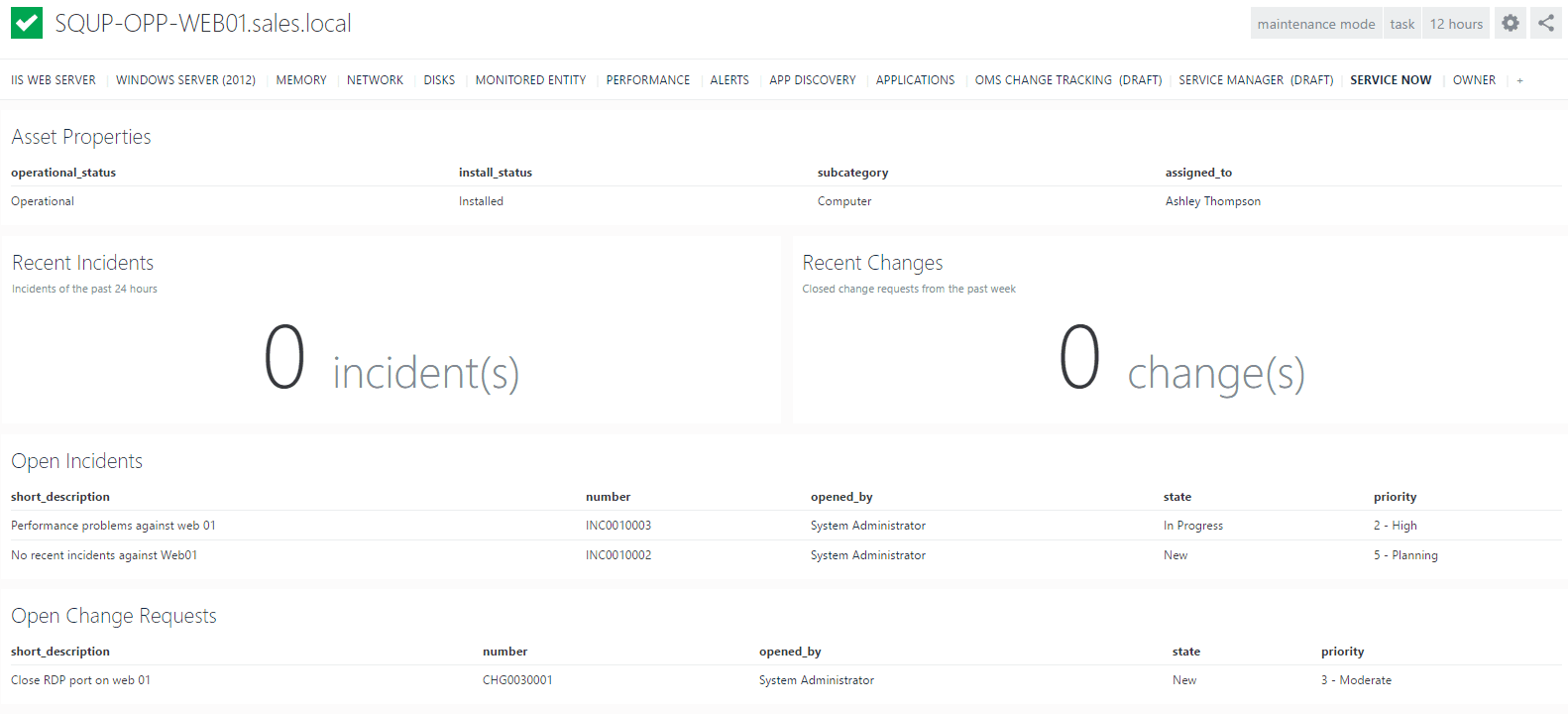This screenshot has width=1568, height=714.
Task: Switch to the IIS Web Server tab
Action: (x=54, y=80)
